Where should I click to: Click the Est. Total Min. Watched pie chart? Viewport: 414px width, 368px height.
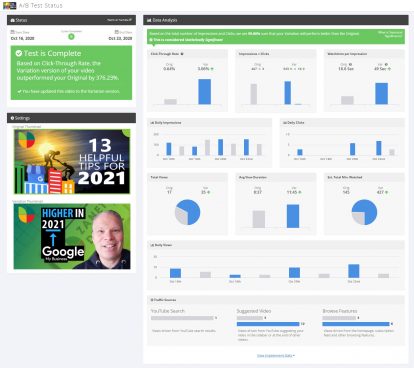click(x=364, y=212)
